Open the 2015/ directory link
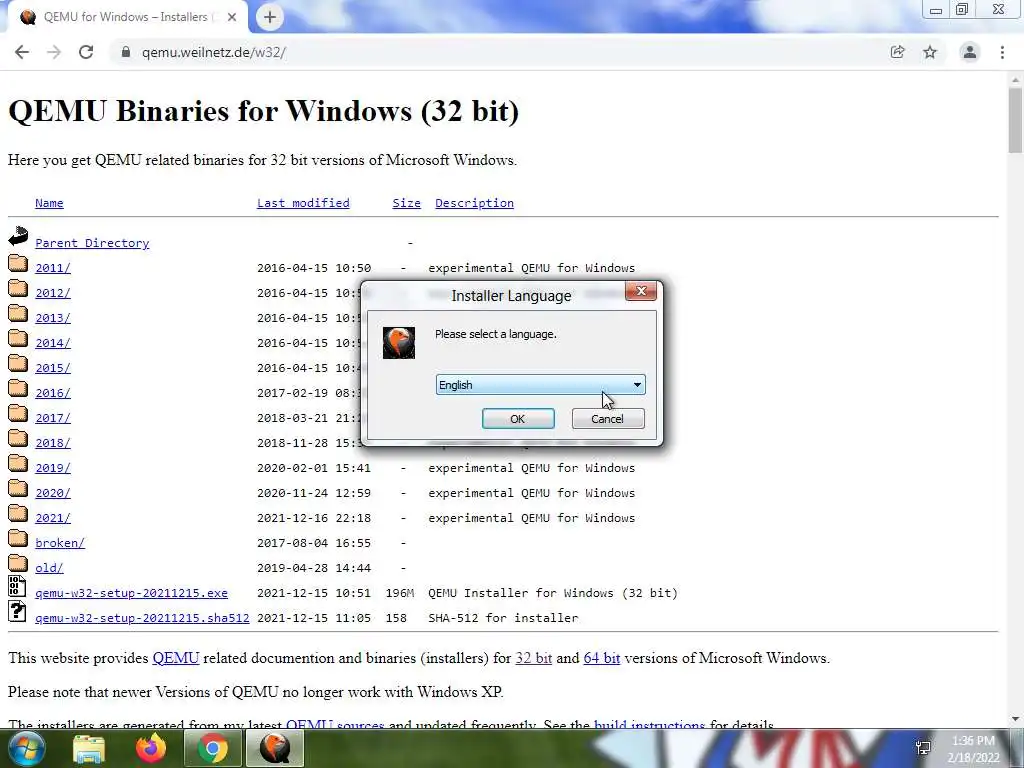The height and width of the screenshot is (768, 1024). 53,368
